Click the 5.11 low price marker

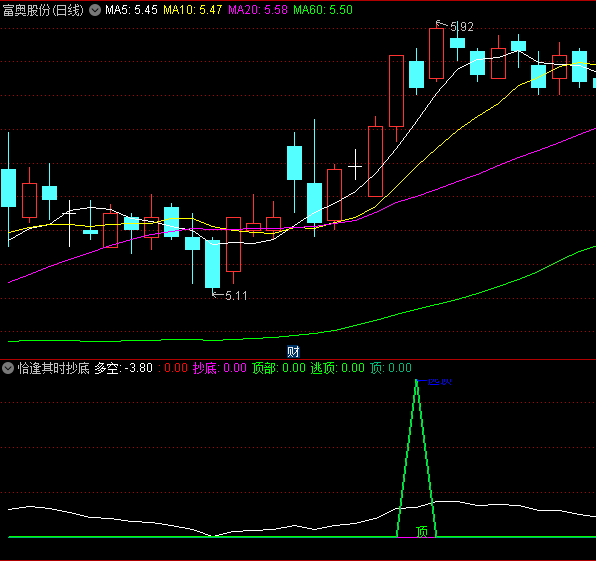click(236, 295)
